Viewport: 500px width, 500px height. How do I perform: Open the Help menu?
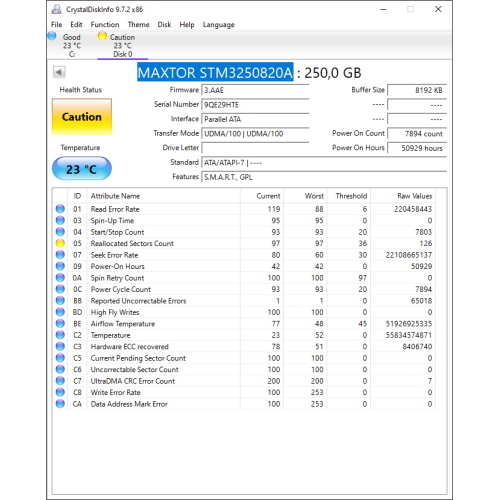(x=187, y=24)
